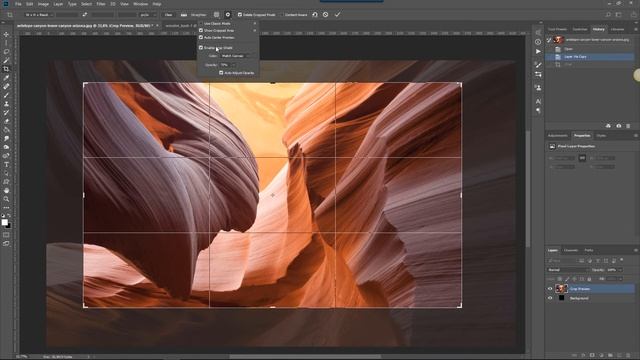Toggle Content-Aware checkbox
The image size is (640, 360).
click(x=282, y=15)
